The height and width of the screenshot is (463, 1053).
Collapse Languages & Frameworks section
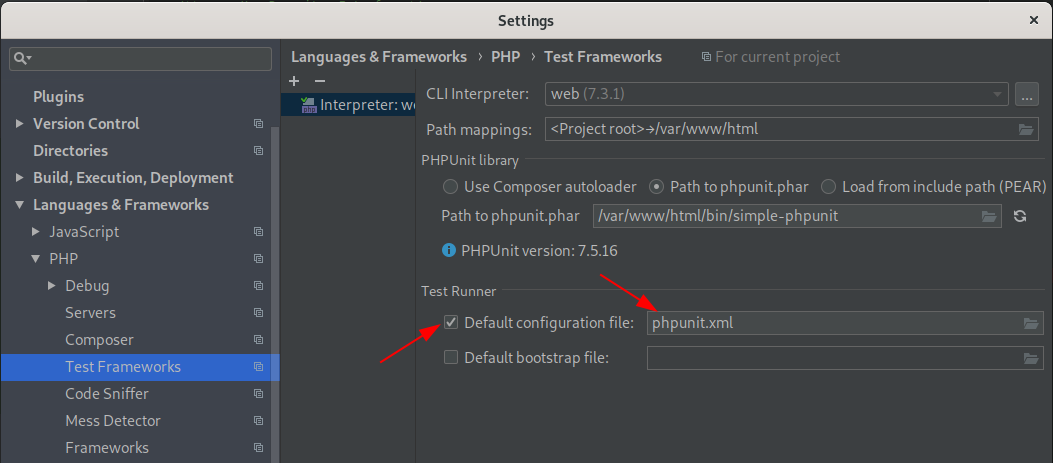point(19,205)
